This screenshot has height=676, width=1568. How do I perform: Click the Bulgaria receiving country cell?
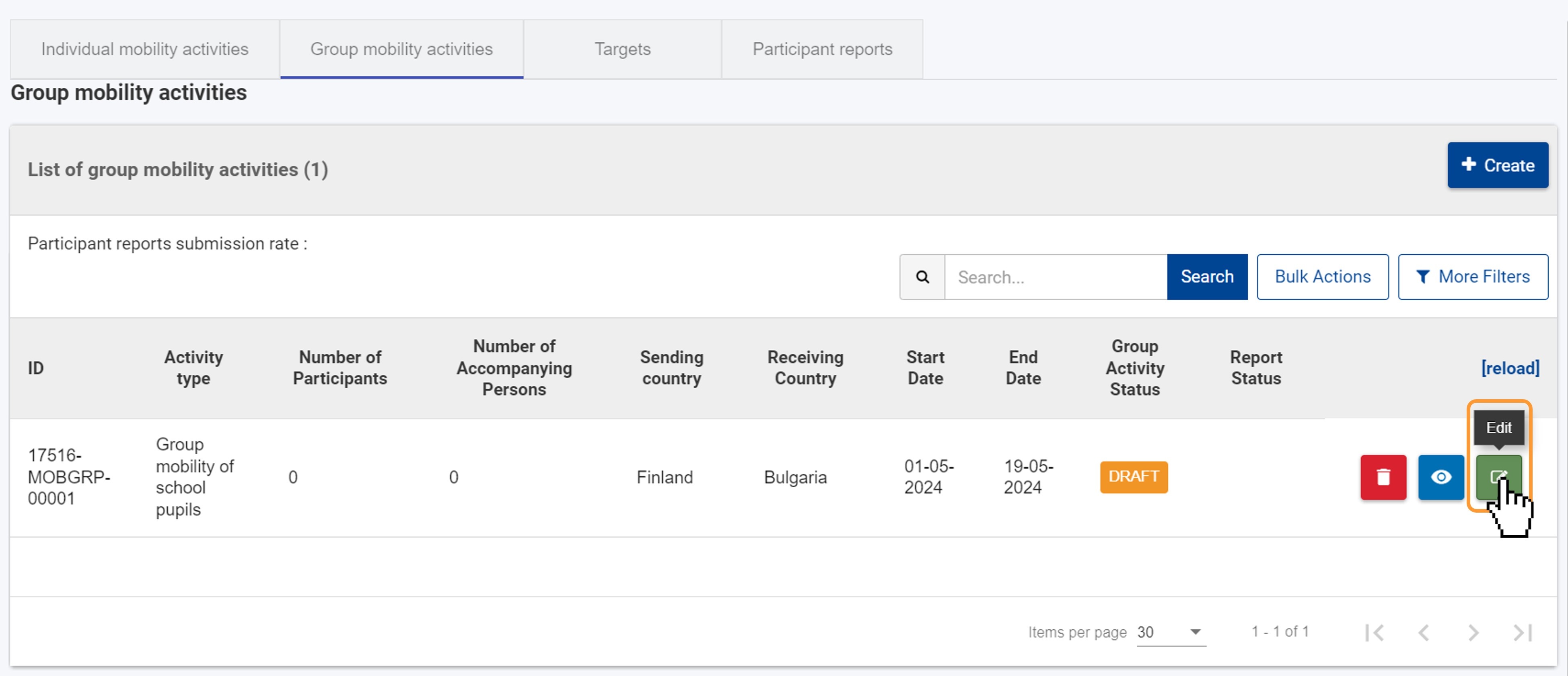coord(795,478)
